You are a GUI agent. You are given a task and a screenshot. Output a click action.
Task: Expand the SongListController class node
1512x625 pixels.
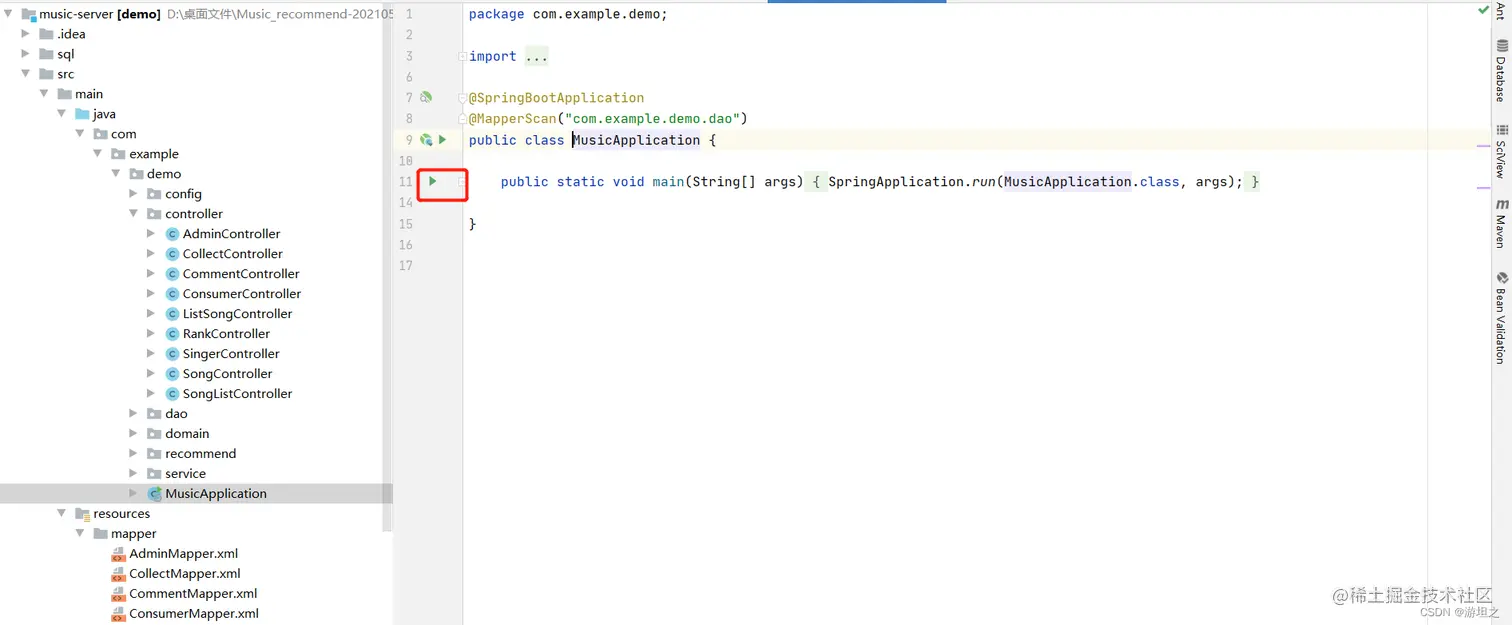152,394
